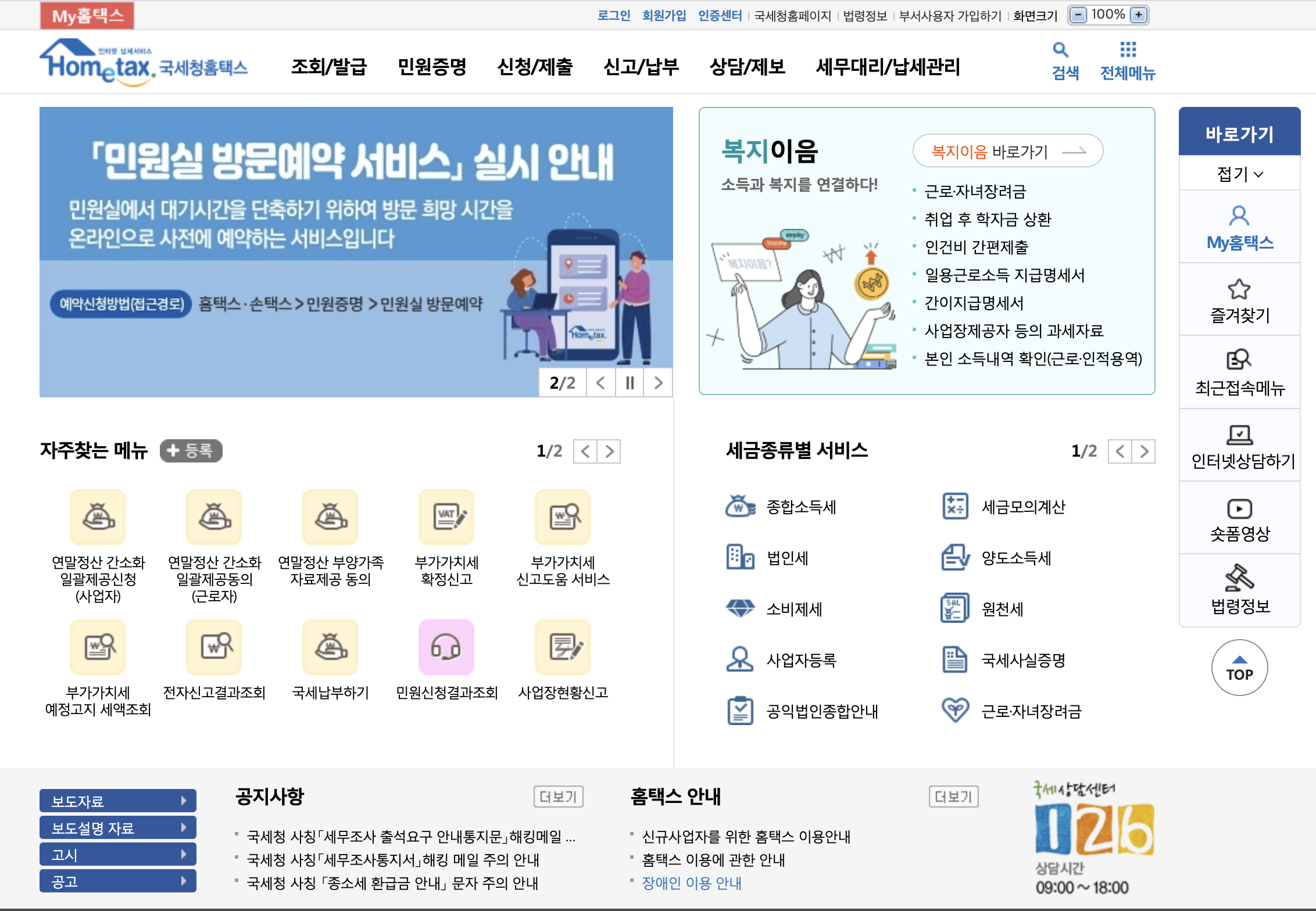Expand the 공고 section arrow

tap(184, 881)
